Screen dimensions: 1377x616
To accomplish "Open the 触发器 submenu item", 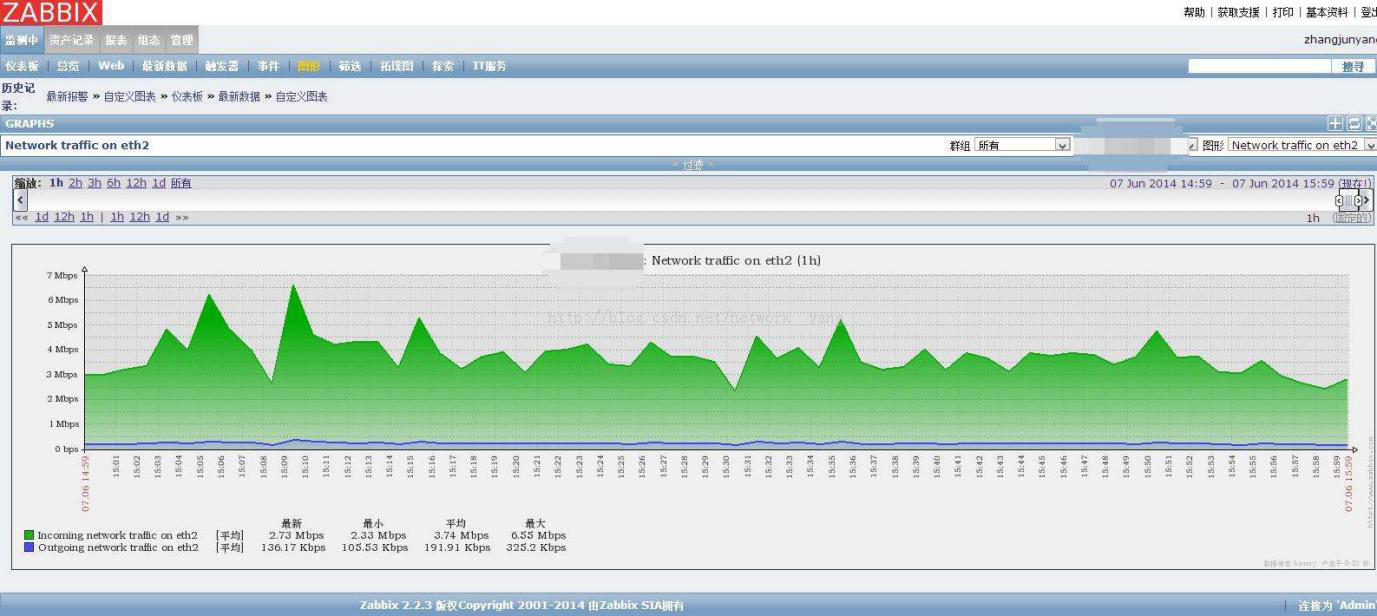I will tap(222, 66).
